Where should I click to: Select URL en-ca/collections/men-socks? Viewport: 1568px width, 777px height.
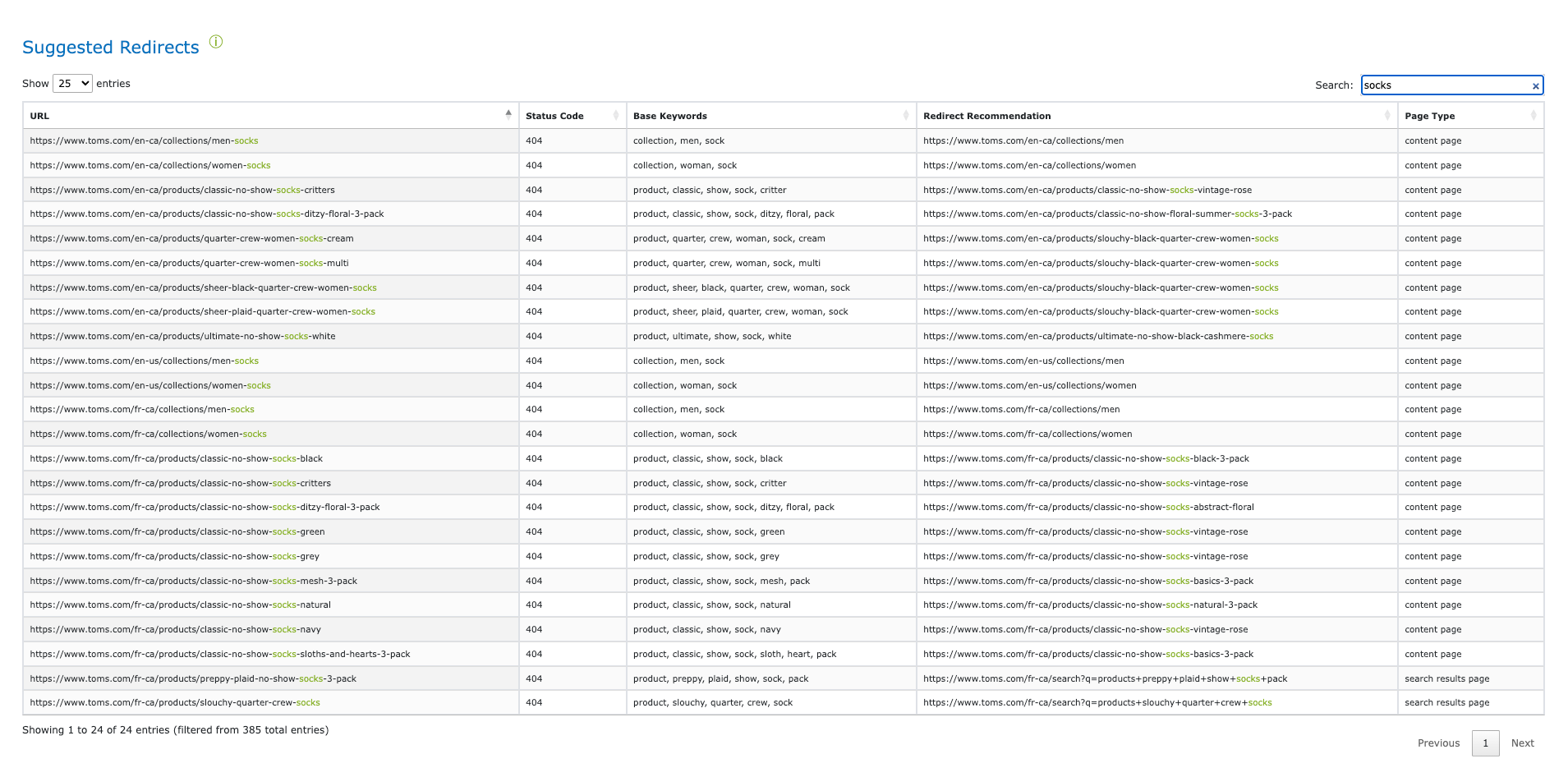(x=144, y=140)
